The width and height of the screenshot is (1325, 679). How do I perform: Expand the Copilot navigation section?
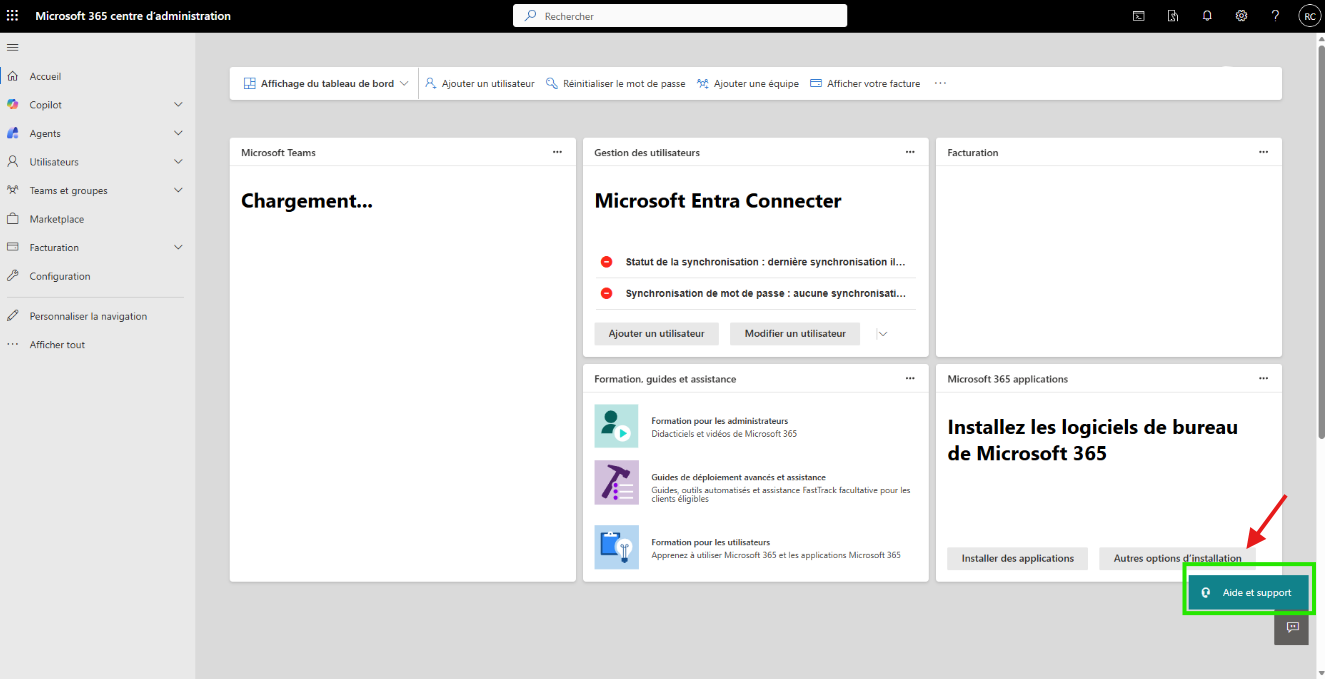coord(179,104)
